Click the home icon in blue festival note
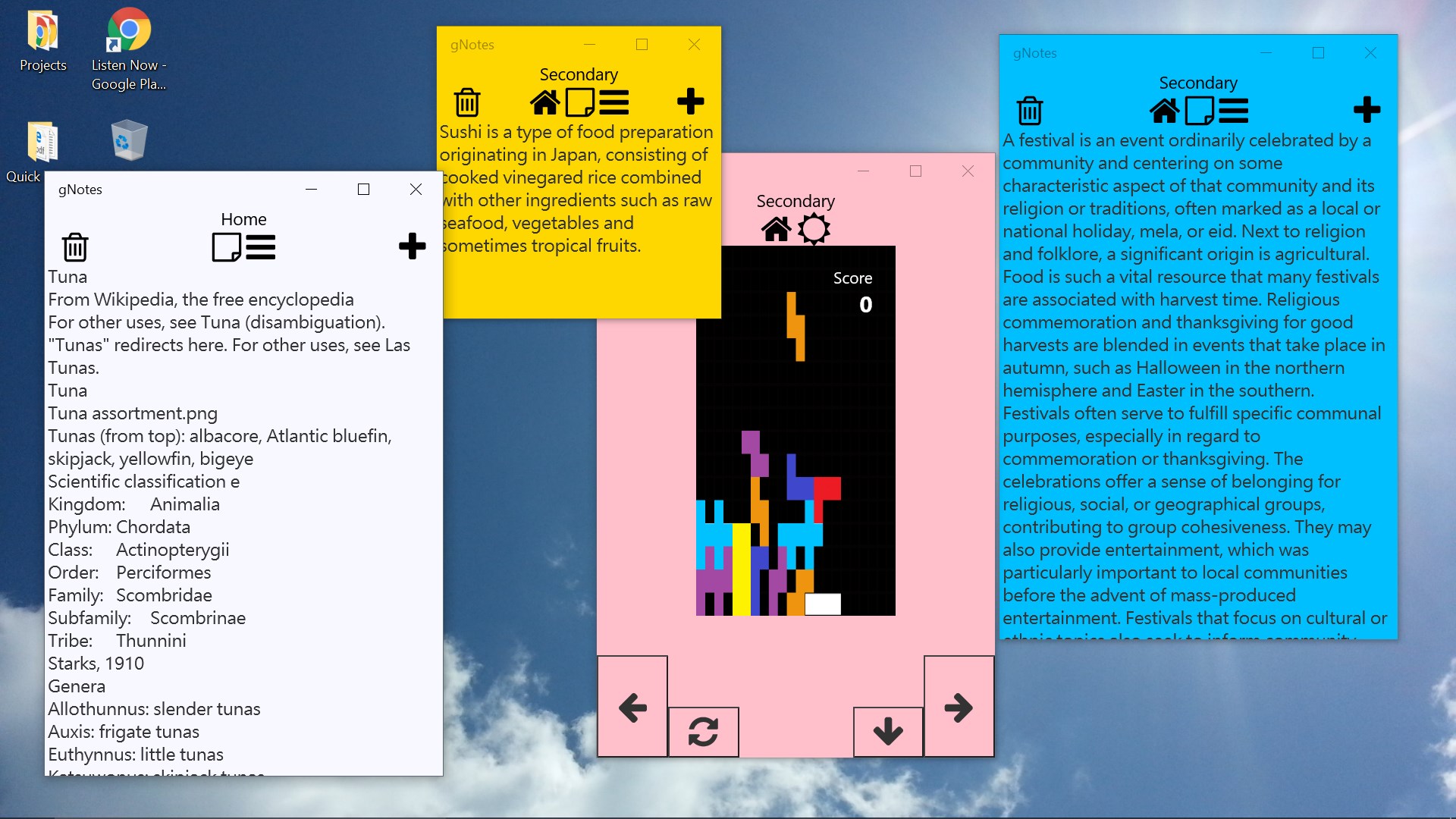The image size is (1456, 819). coord(1165,111)
